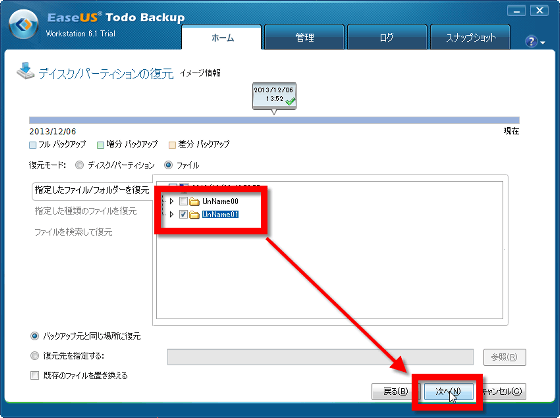The image size is (560, 418).
Task: Switch to the 管理 tab
Action: pos(305,37)
